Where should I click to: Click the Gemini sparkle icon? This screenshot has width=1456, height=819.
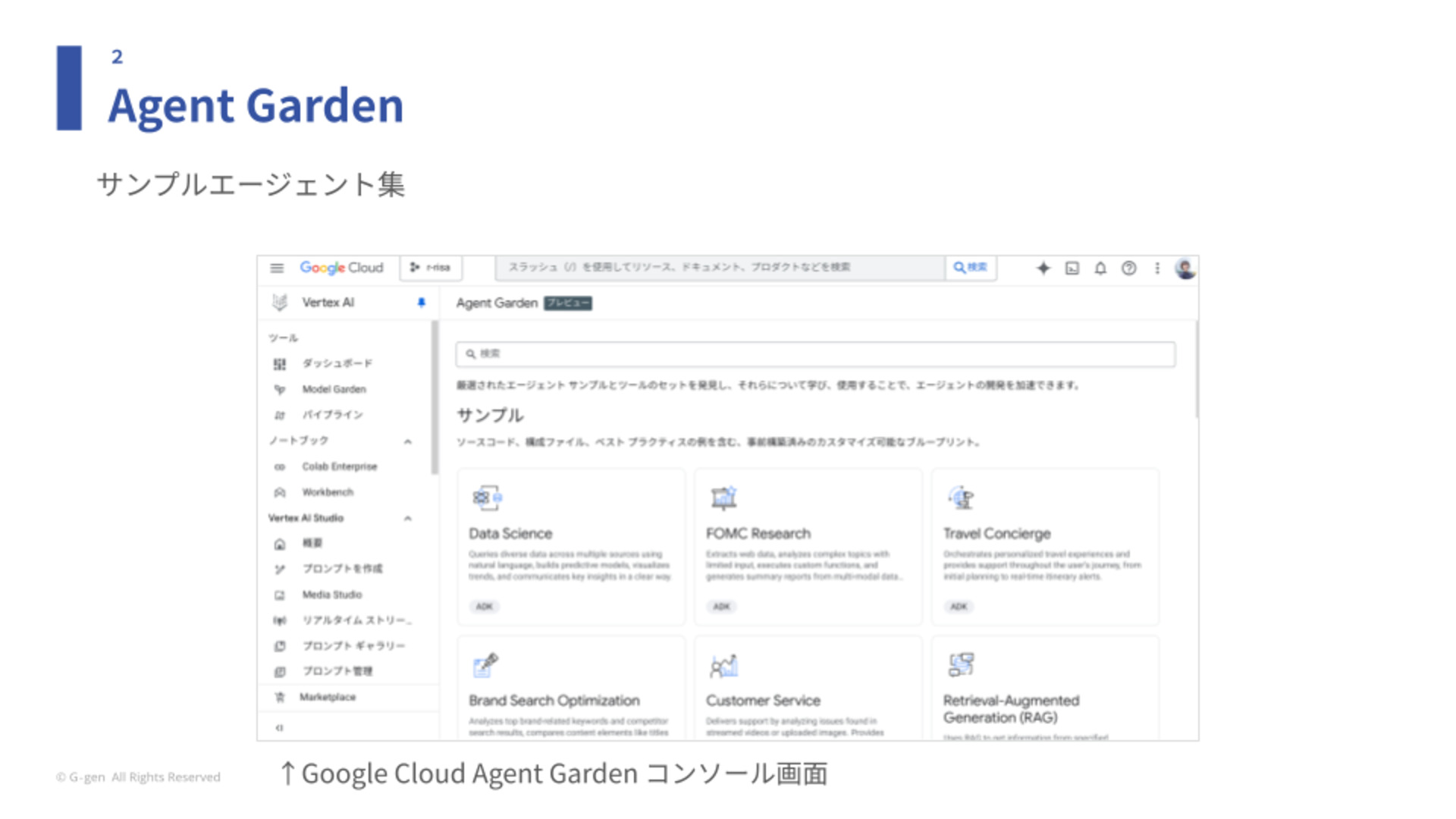tap(1043, 268)
